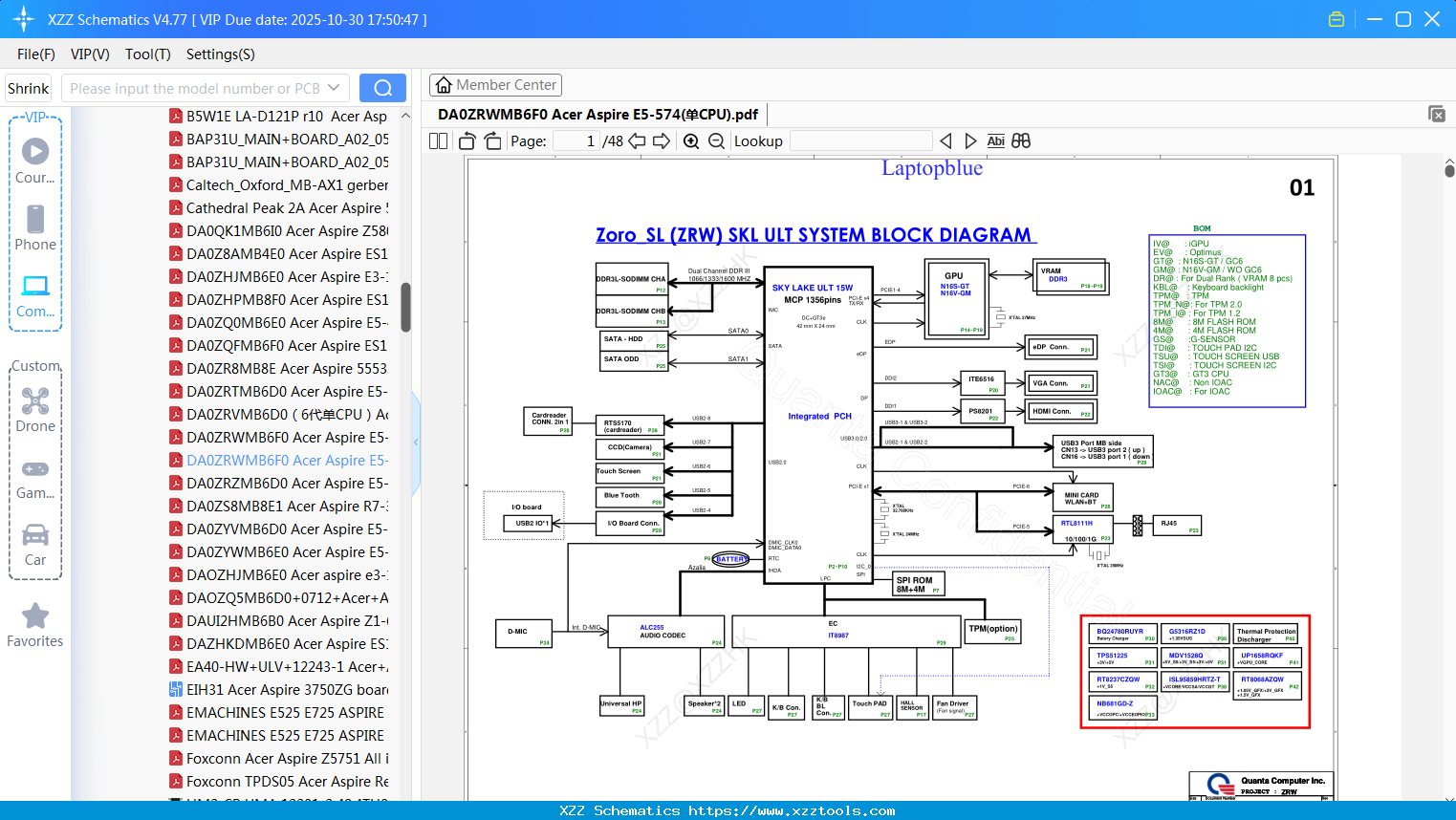Open DAOZQ5MB6D0+0712+Acer file
This screenshot has height=820, width=1456.
click(278, 598)
